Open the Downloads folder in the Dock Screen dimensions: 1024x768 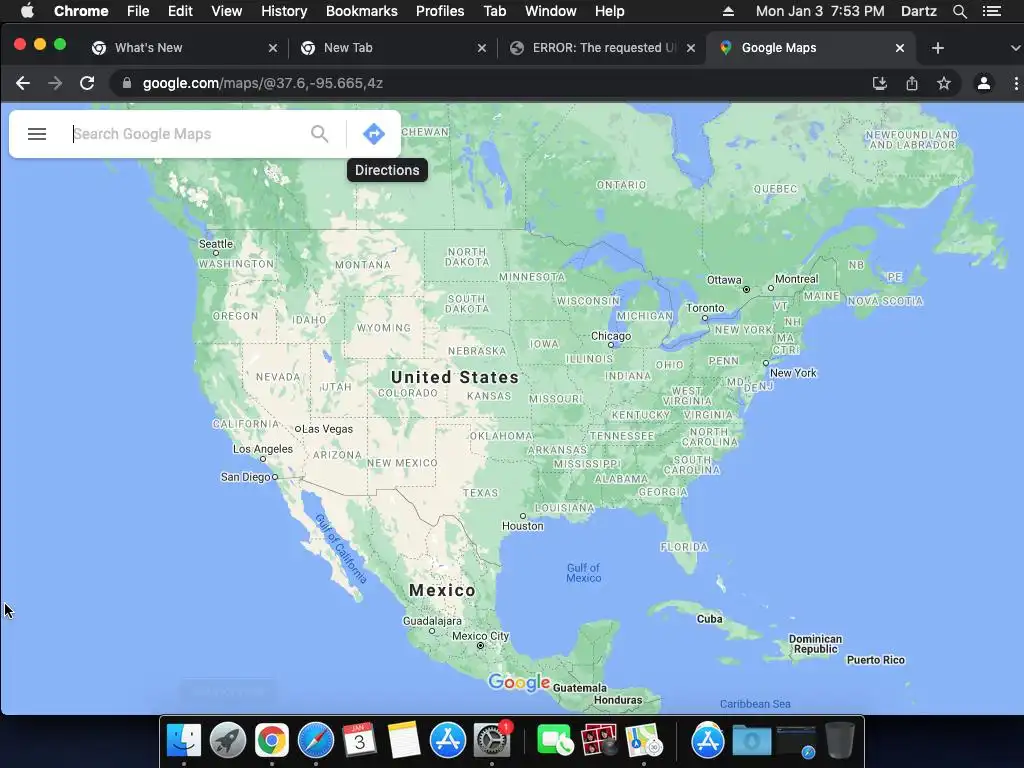752,741
